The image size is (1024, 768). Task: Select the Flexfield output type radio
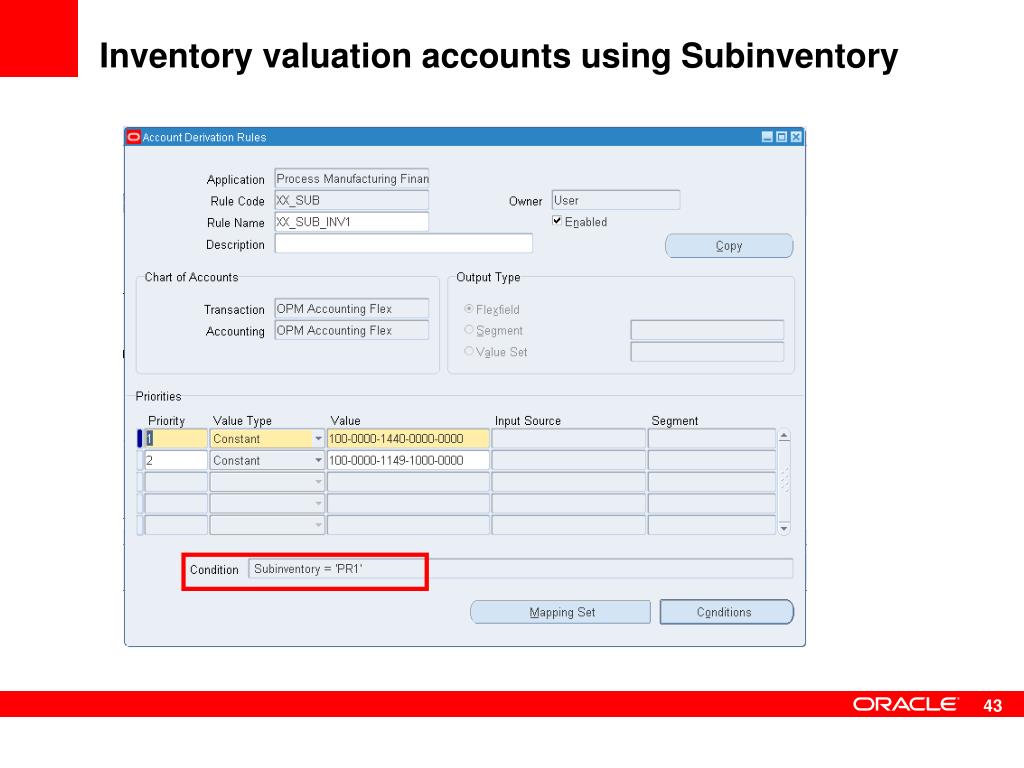[469, 308]
